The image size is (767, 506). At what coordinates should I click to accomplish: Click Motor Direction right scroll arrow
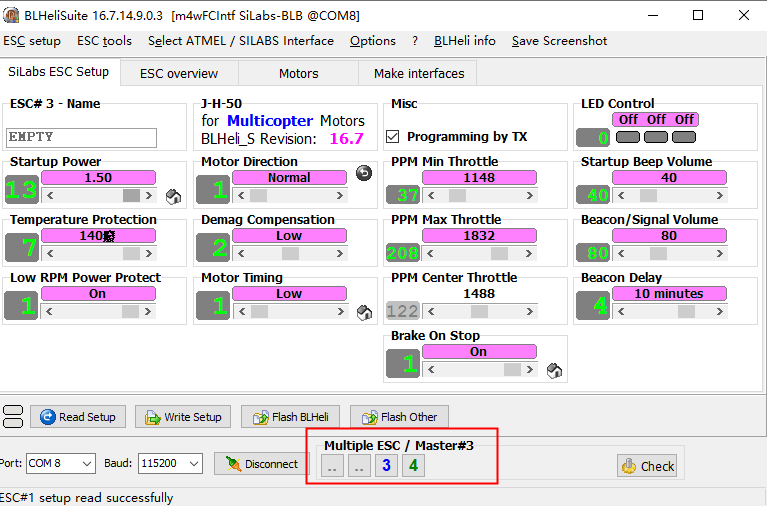coord(340,196)
